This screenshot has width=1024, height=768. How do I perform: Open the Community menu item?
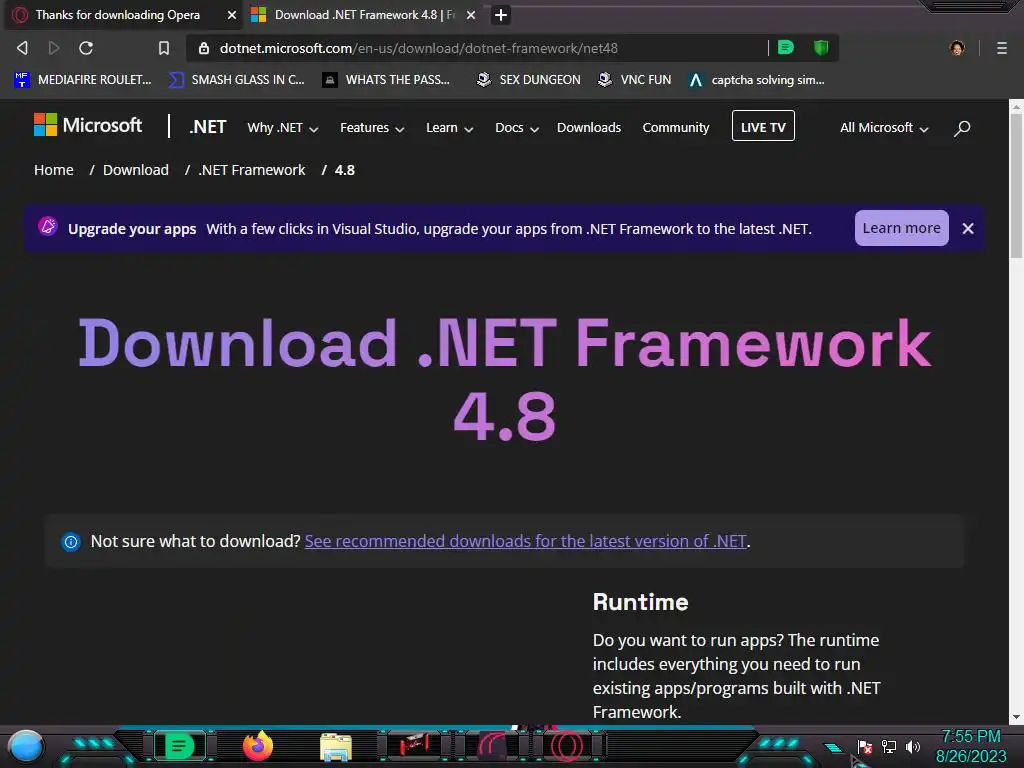676,127
